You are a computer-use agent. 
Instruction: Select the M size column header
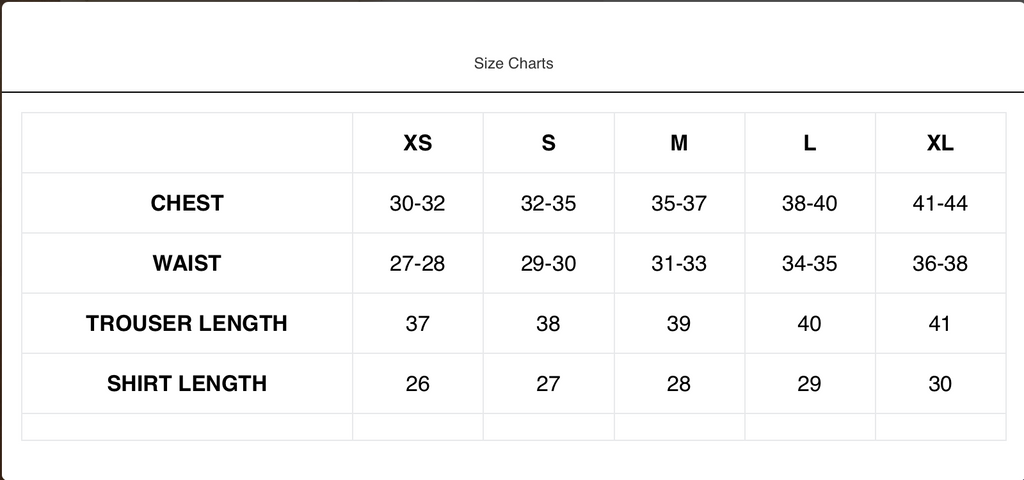coord(679,143)
